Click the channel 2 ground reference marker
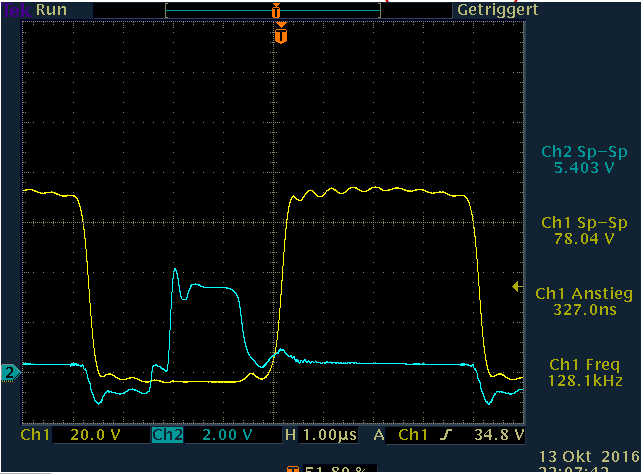 11,373
